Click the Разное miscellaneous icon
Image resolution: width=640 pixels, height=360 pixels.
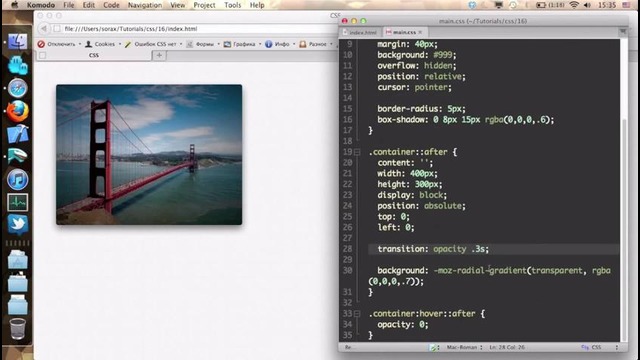[303, 44]
